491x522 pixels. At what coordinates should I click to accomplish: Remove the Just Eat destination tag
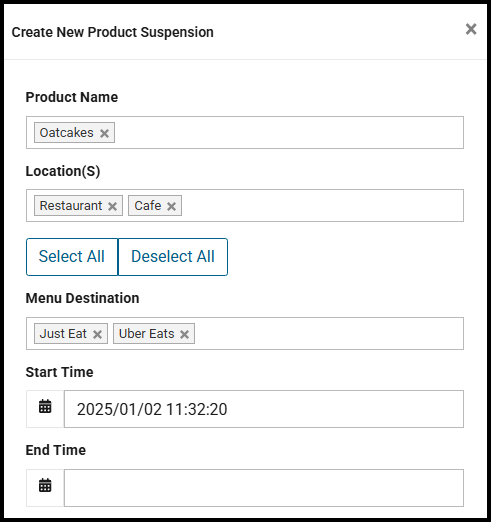pos(97,334)
